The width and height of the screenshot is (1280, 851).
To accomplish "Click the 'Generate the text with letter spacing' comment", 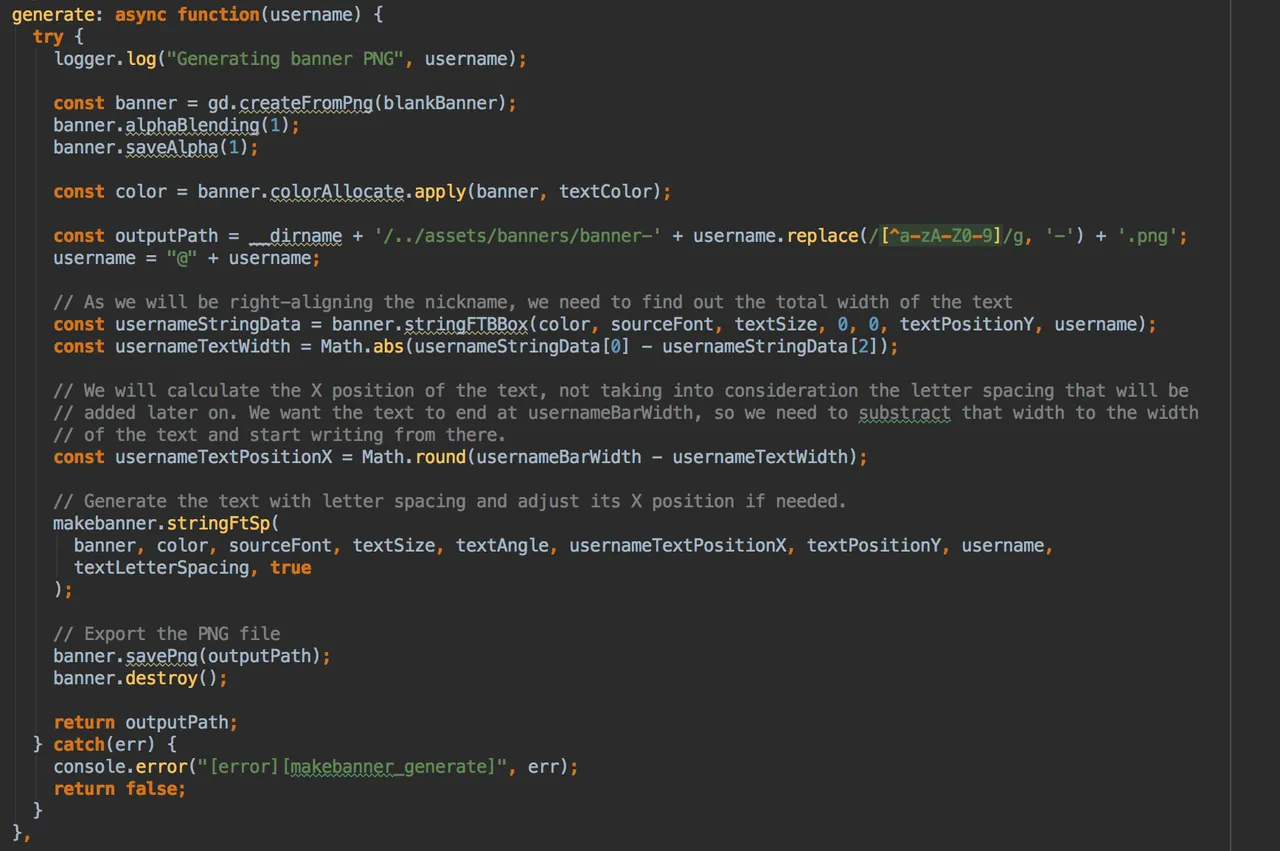I will (x=450, y=501).
